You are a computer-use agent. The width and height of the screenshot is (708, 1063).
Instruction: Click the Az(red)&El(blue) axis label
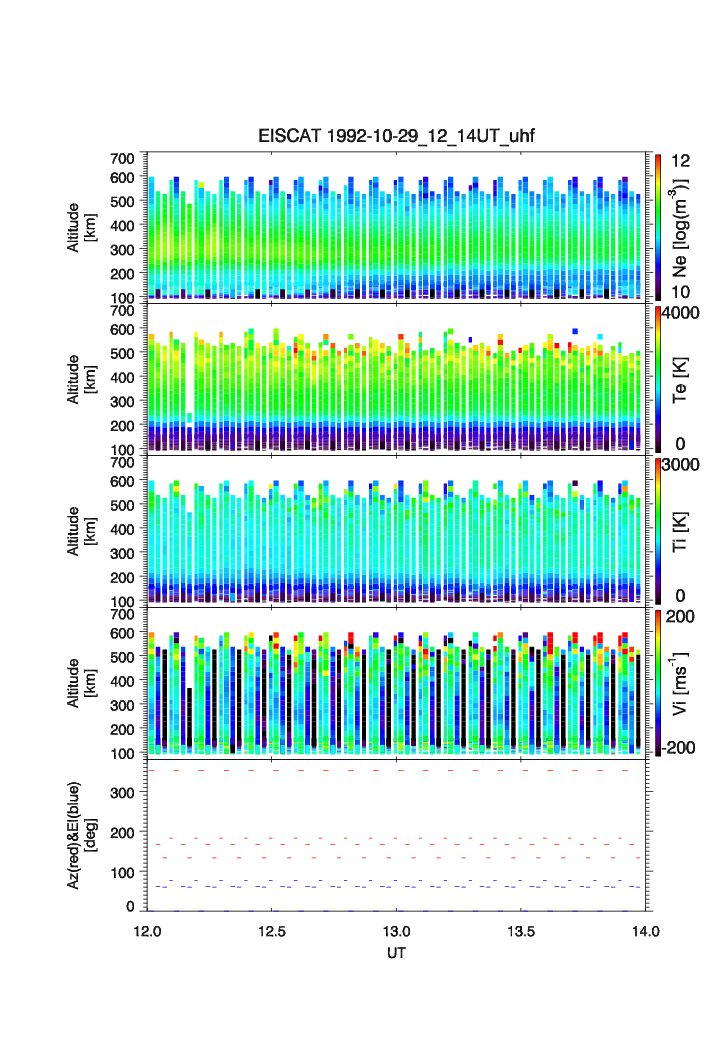[x=80, y=835]
